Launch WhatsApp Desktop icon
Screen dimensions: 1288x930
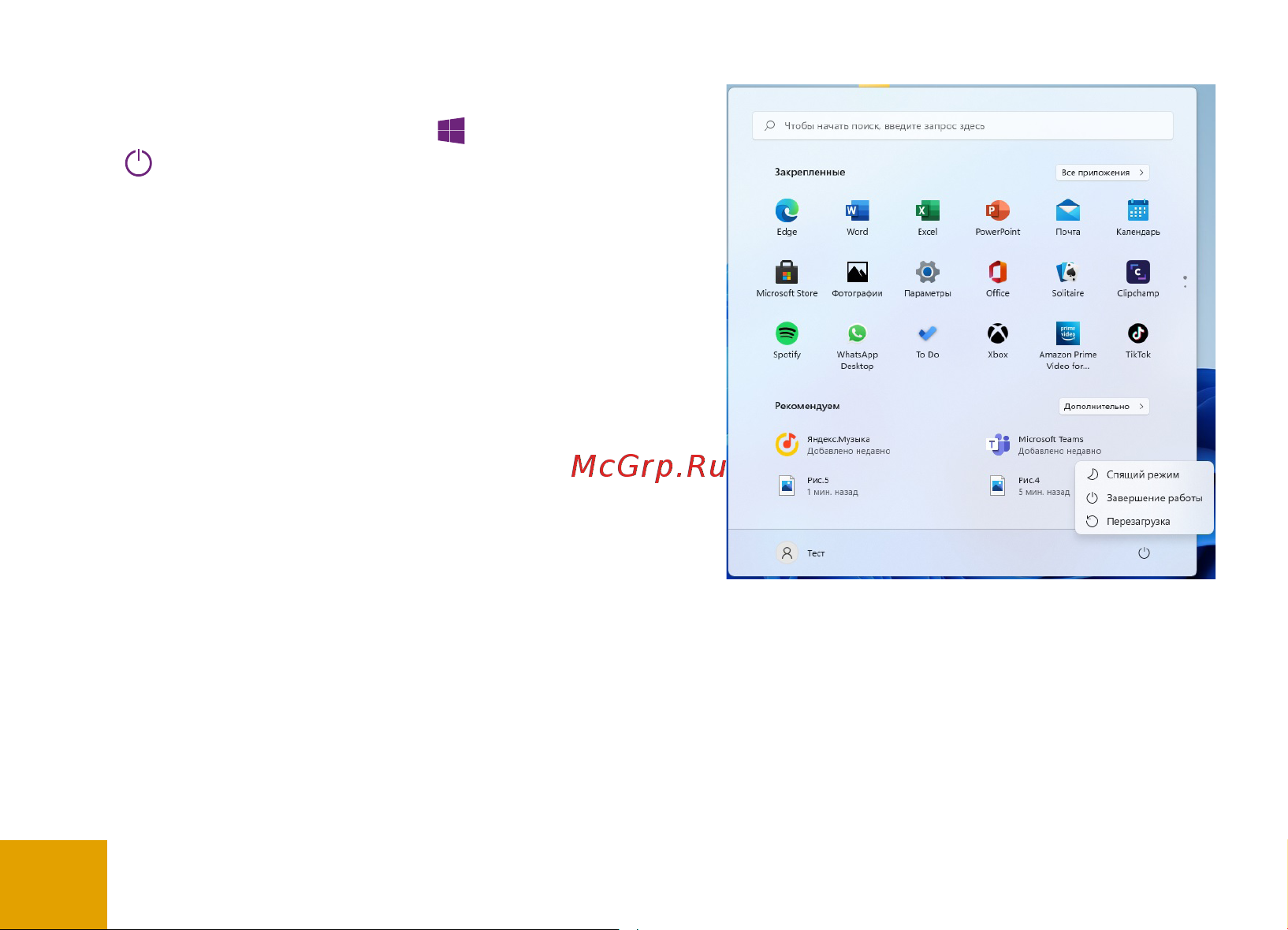click(857, 333)
